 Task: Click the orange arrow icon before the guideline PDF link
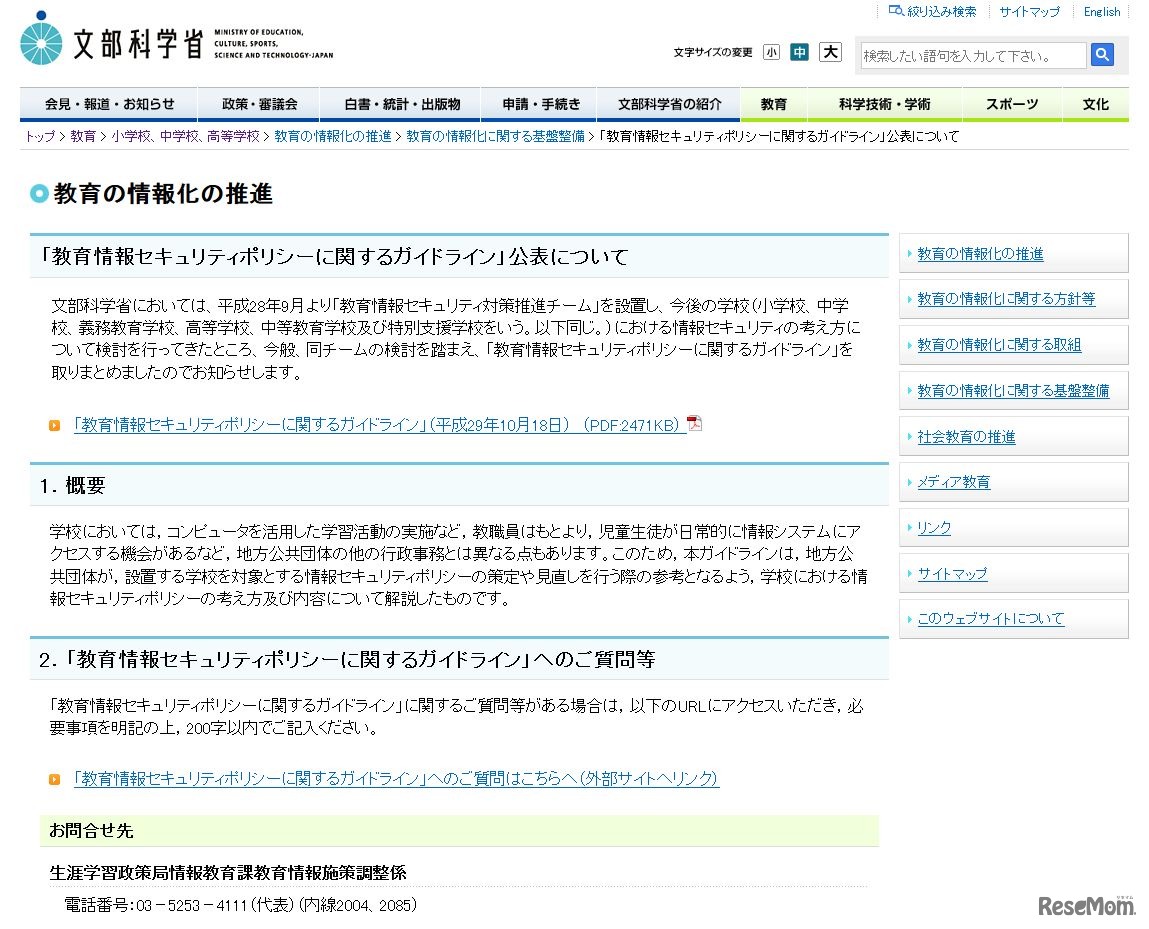pyautogui.click(x=54, y=424)
